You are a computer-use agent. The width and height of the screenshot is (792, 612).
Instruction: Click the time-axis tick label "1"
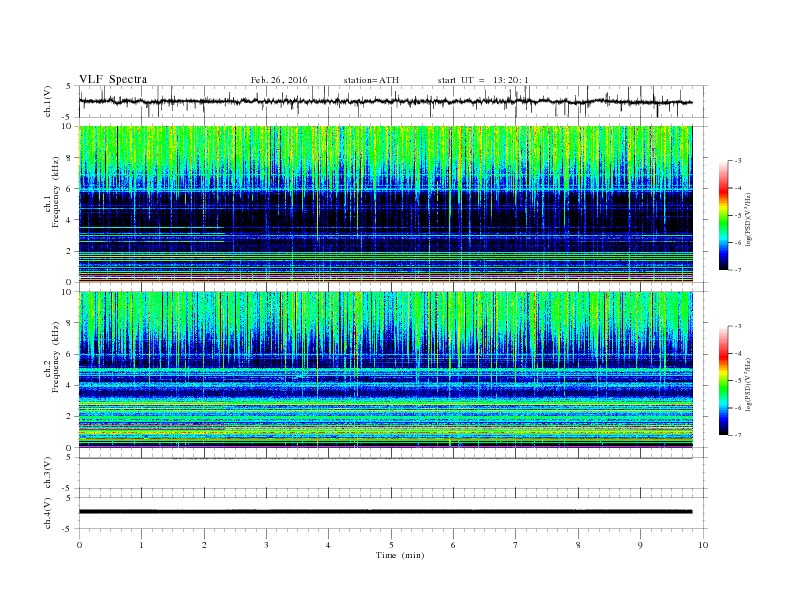[141, 545]
